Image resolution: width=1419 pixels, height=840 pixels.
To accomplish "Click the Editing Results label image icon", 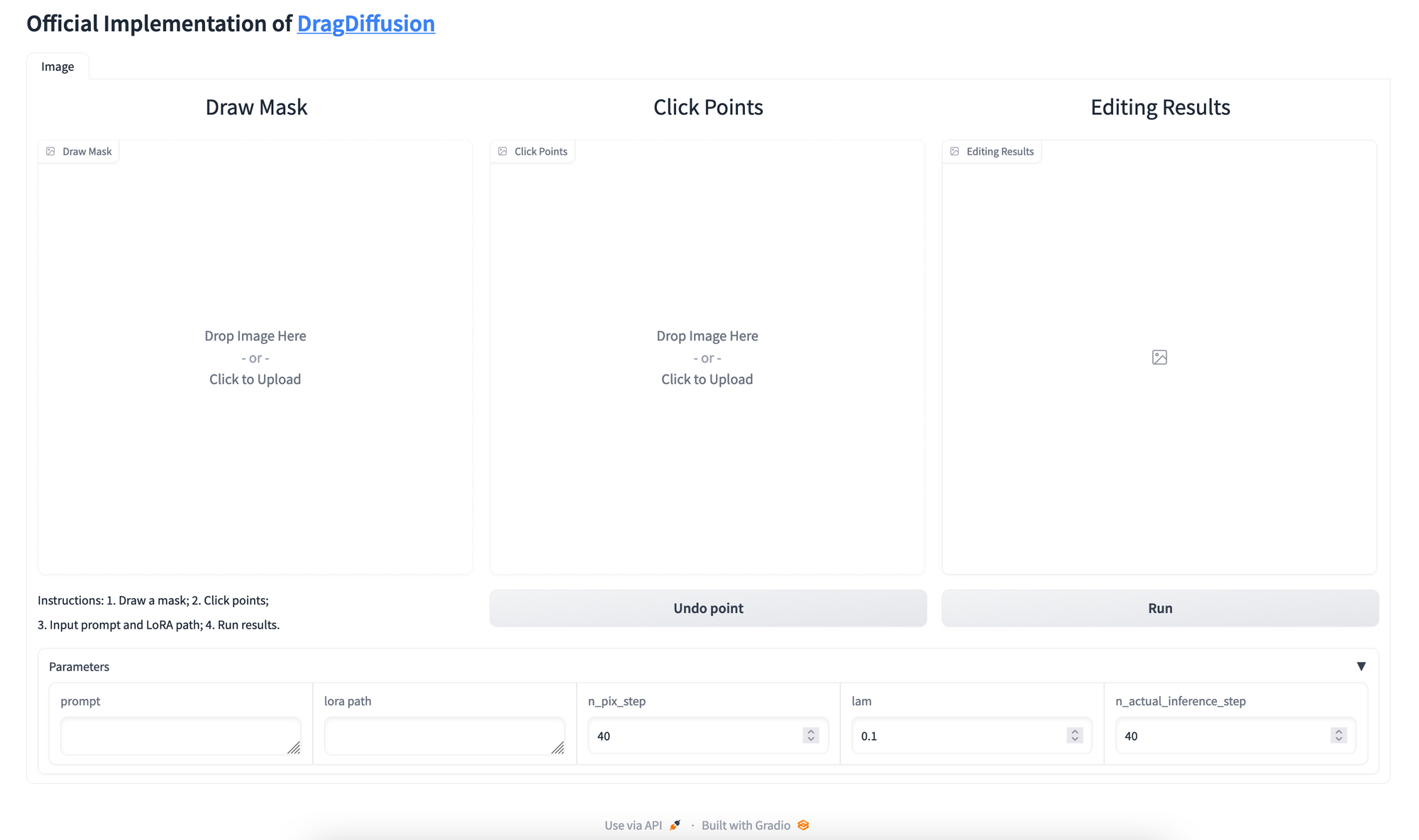I will (x=954, y=151).
